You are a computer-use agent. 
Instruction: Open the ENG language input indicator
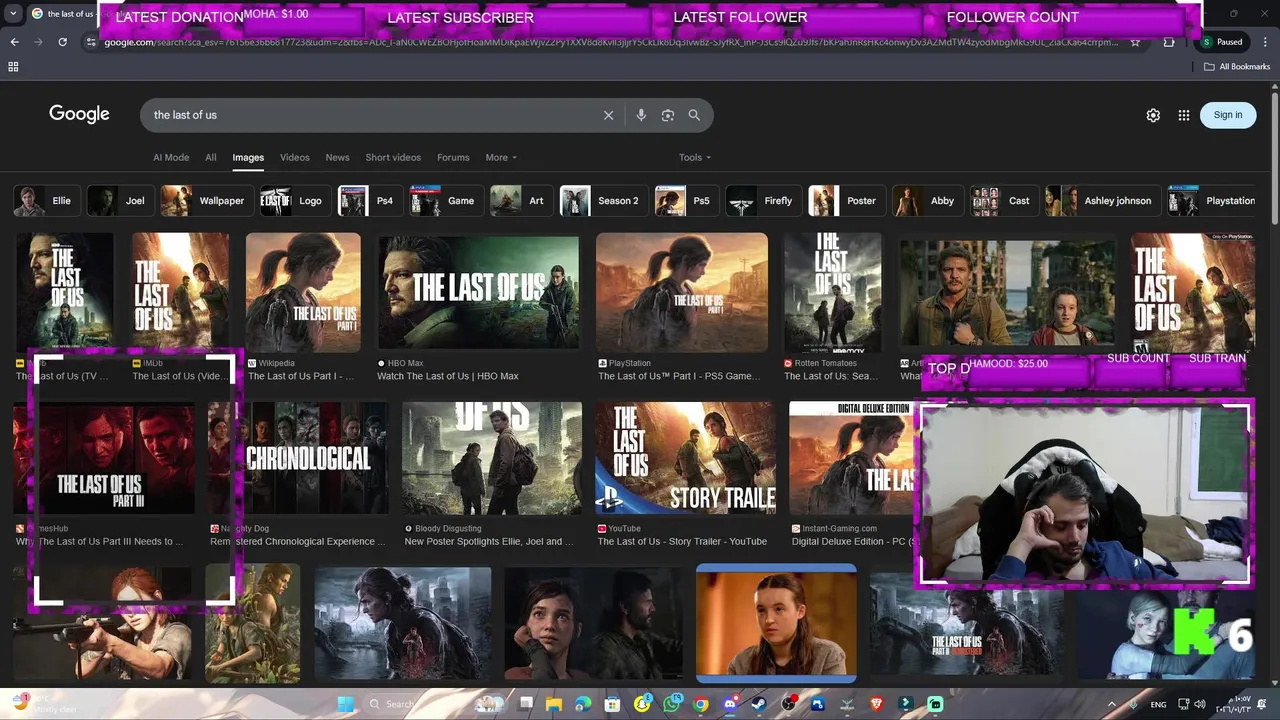coord(1158,704)
